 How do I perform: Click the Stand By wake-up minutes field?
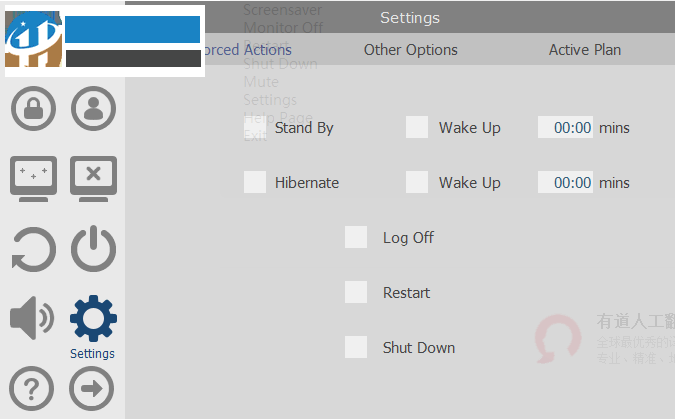tap(566, 128)
